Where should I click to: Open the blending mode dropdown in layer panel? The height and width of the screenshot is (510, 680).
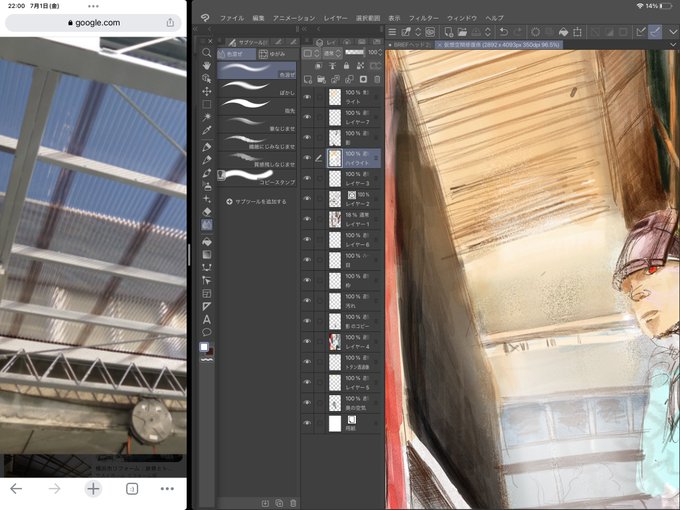[x=333, y=53]
